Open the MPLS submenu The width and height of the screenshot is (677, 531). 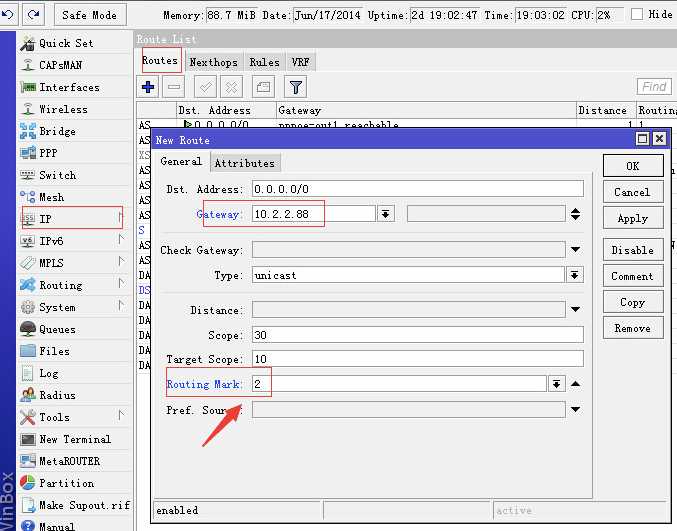tap(74, 263)
